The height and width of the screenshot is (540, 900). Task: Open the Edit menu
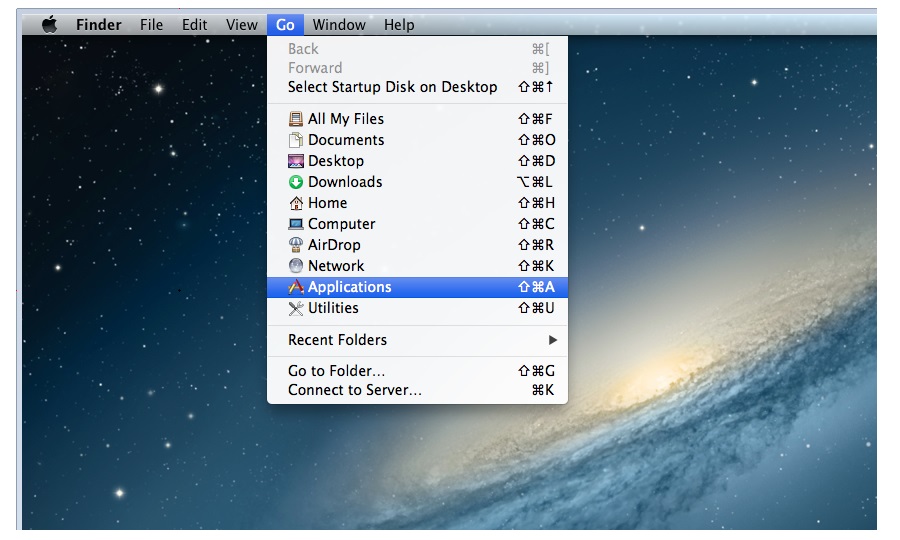coord(195,25)
